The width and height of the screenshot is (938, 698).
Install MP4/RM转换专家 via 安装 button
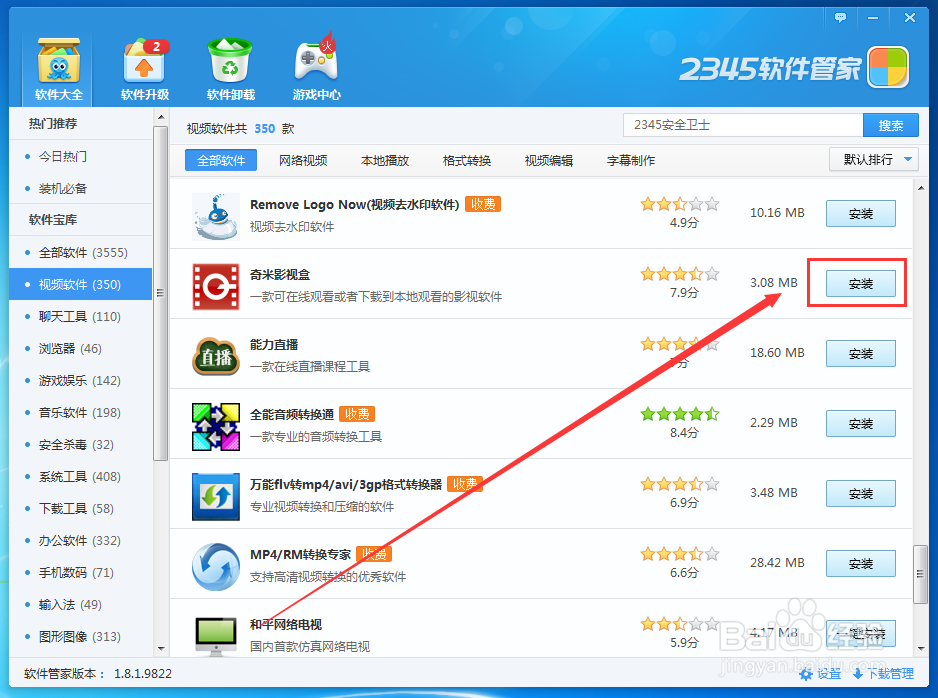(861, 563)
